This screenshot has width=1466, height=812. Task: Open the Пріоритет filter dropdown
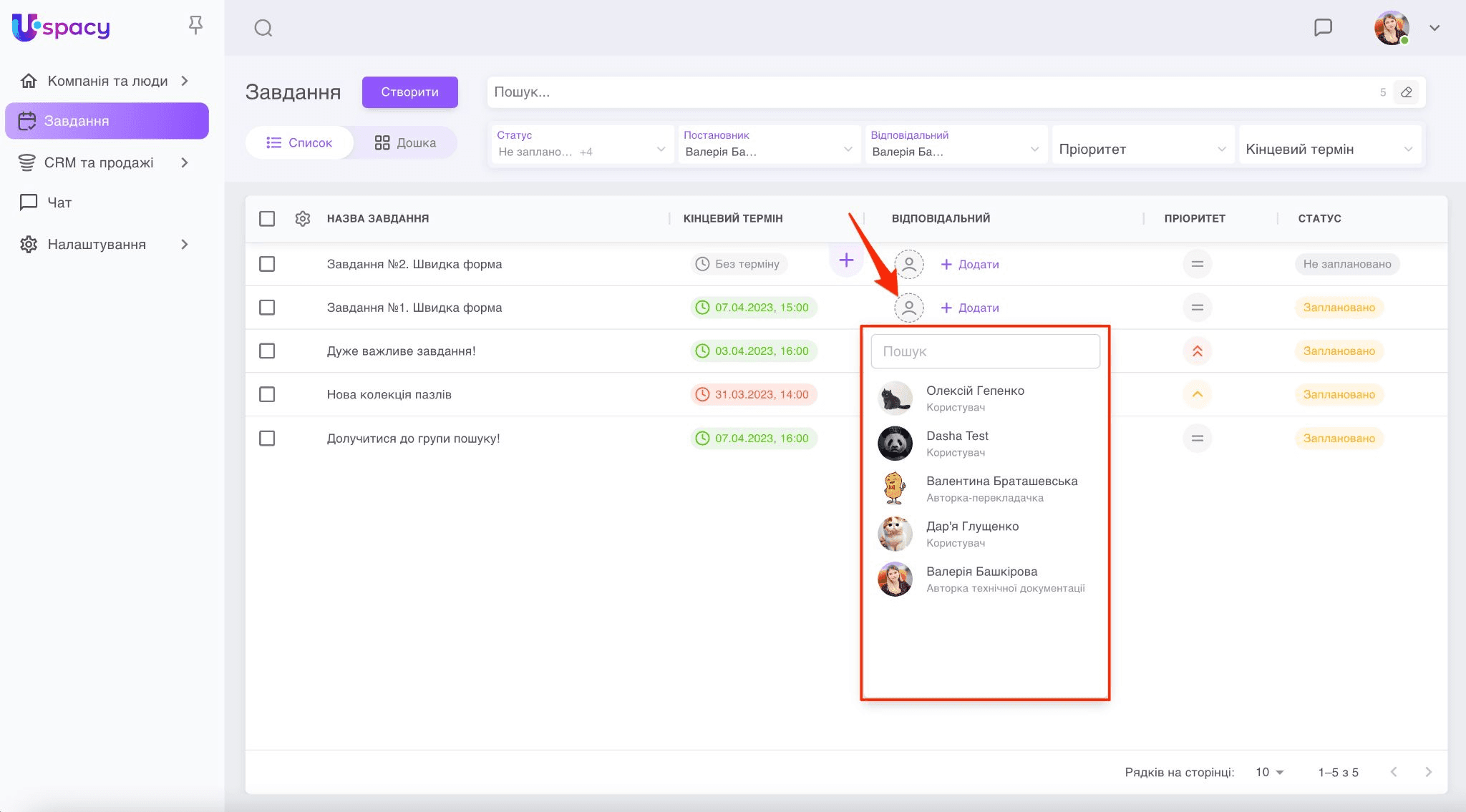tap(1142, 149)
